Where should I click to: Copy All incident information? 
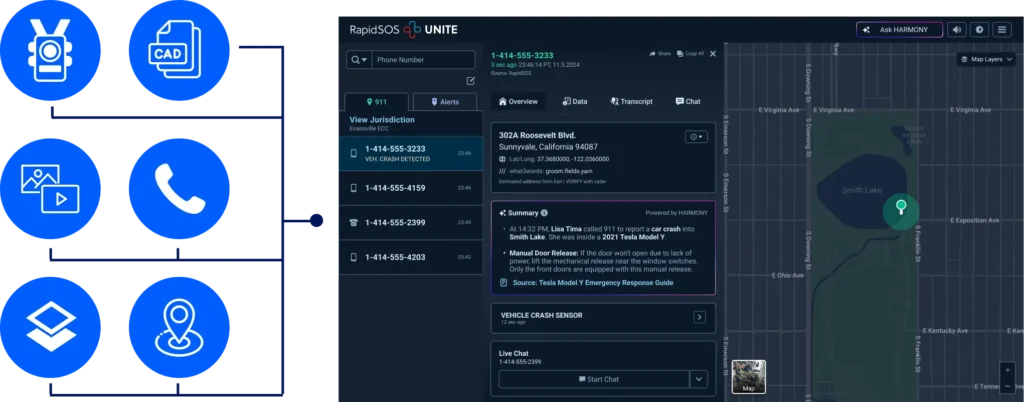(690, 54)
